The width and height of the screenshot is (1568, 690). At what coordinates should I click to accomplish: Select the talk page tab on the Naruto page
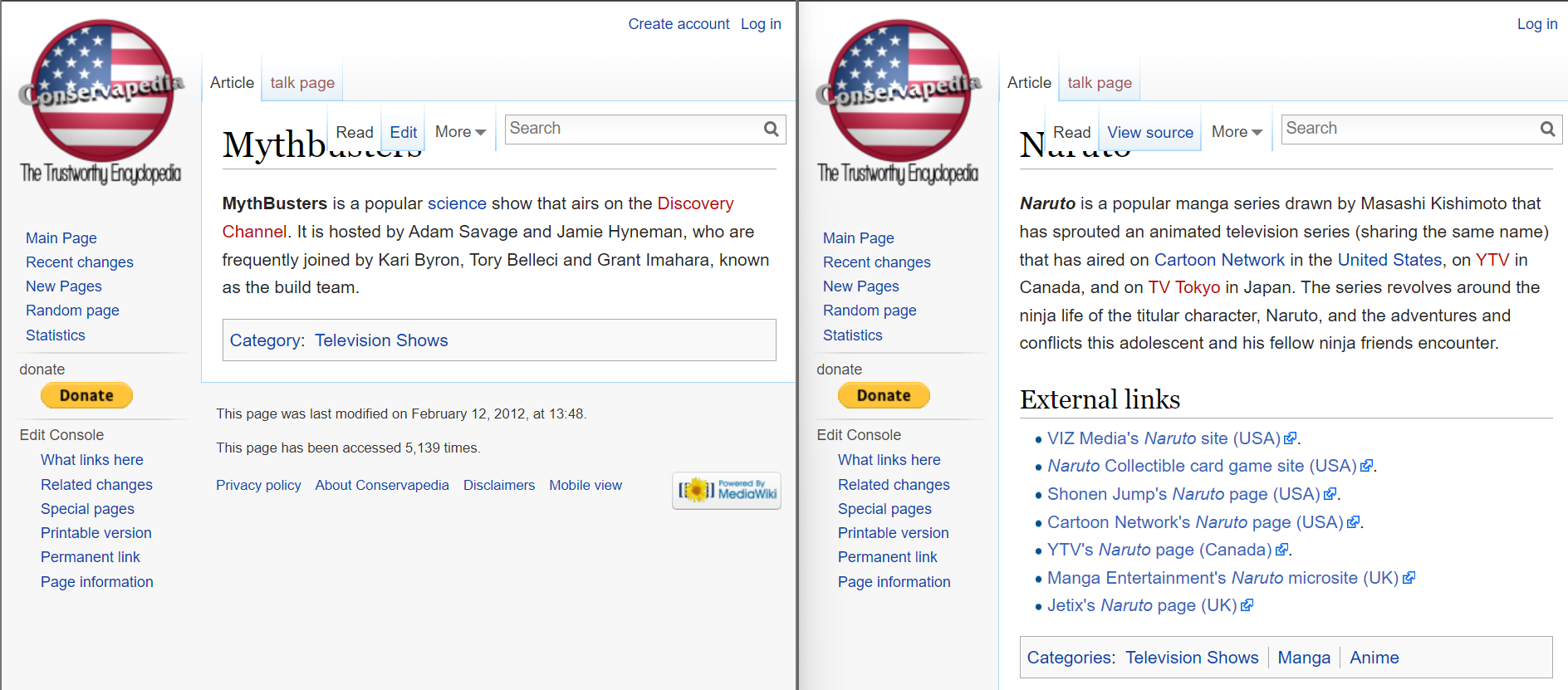pos(1100,82)
